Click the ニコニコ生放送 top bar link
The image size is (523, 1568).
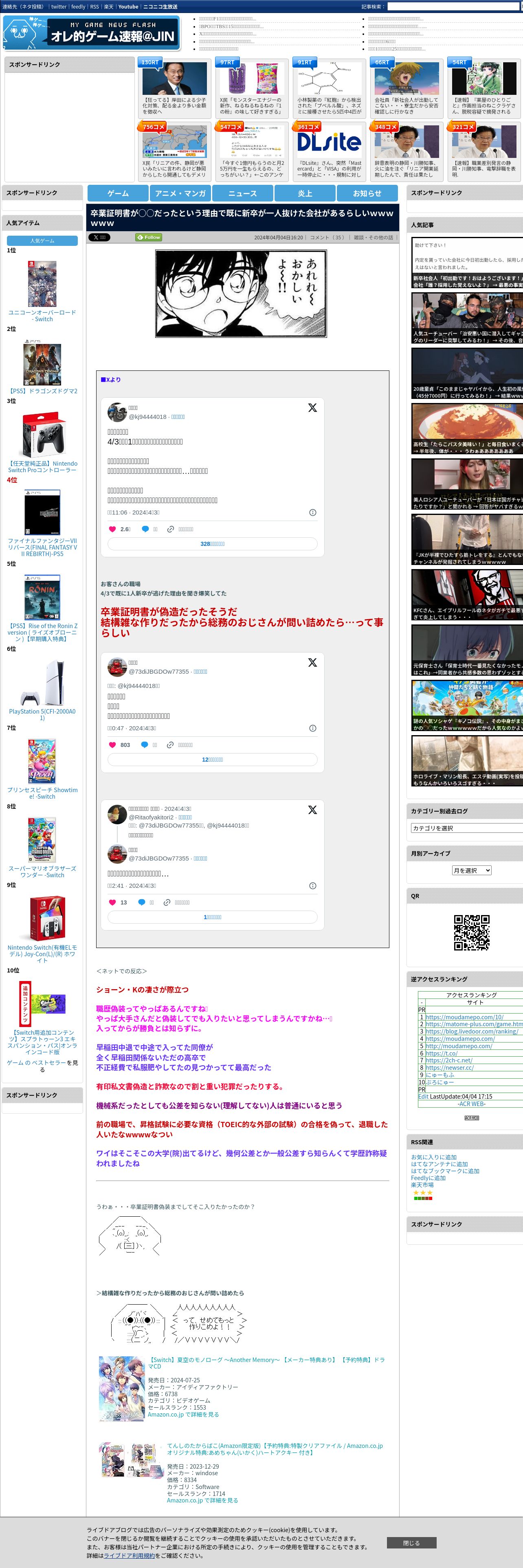(x=160, y=7)
